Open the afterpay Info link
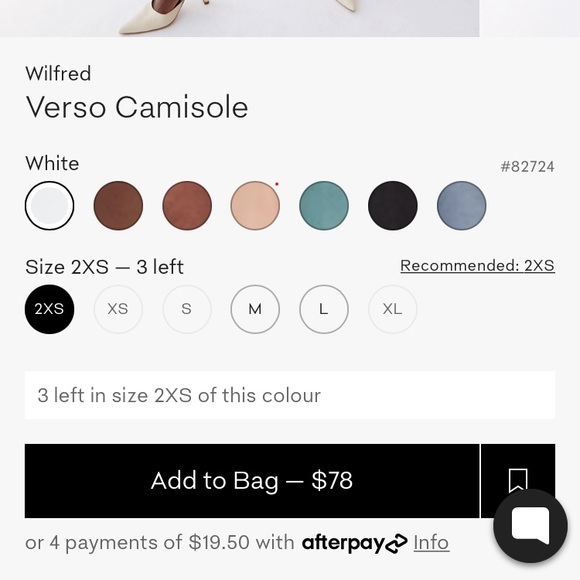 click(431, 543)
